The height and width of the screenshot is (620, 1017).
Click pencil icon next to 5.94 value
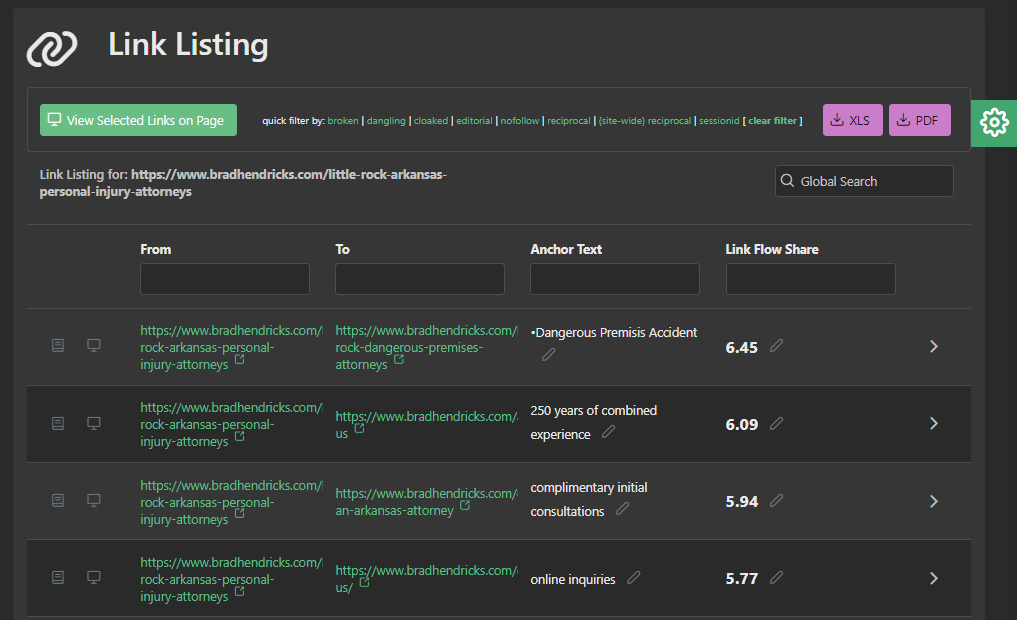pyautogui.click(x=776, y=500)
